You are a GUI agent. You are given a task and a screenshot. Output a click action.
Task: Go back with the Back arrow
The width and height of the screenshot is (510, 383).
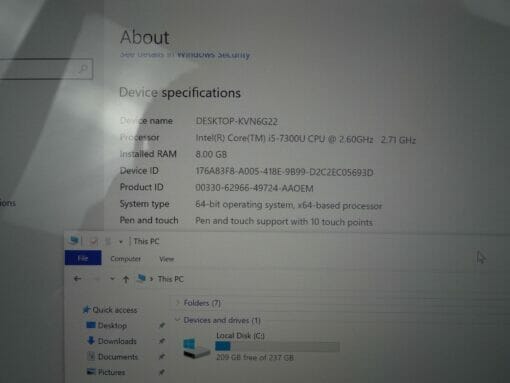[x=77, y=279]
